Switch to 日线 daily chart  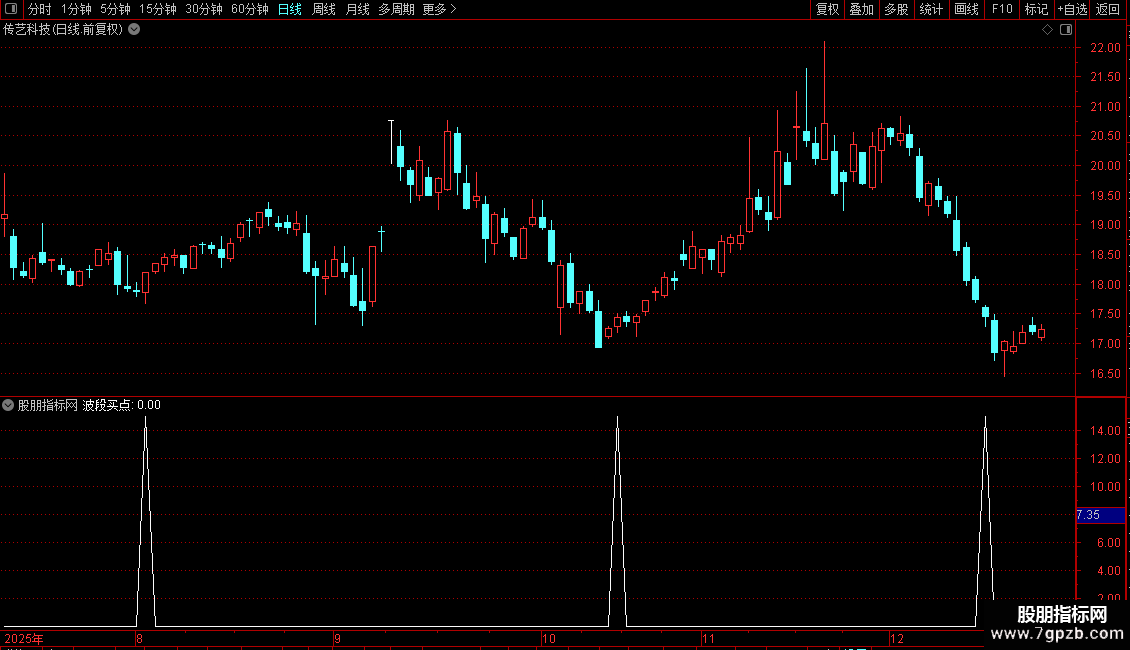[290, 9]
